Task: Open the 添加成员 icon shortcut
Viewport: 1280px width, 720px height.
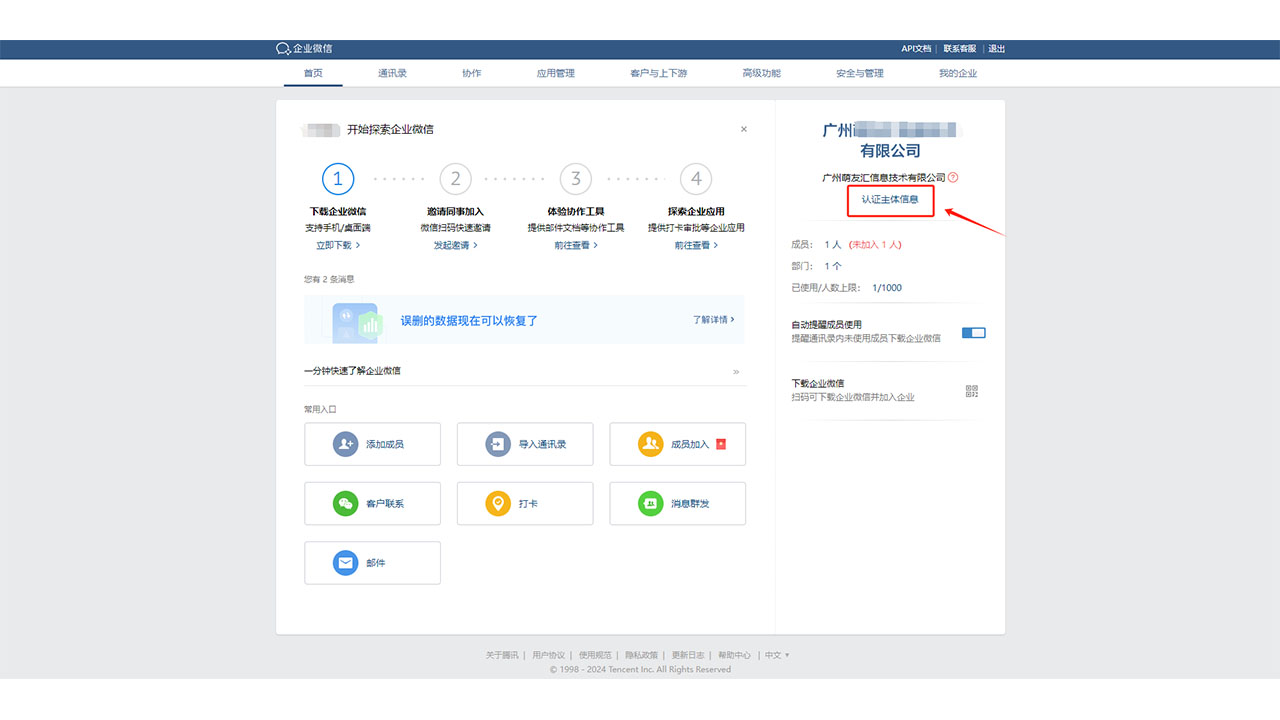Action: [345, 444]
